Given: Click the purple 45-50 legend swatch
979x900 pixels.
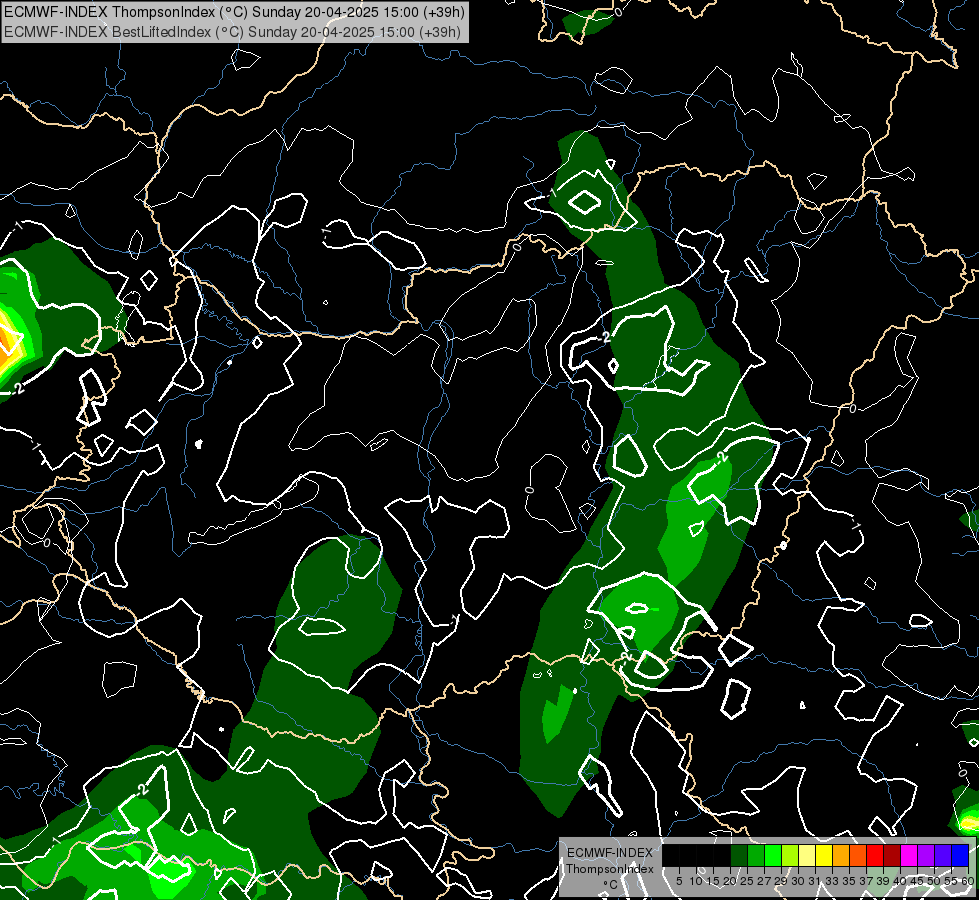Looking at the screenshot, I should pos(926,856).
